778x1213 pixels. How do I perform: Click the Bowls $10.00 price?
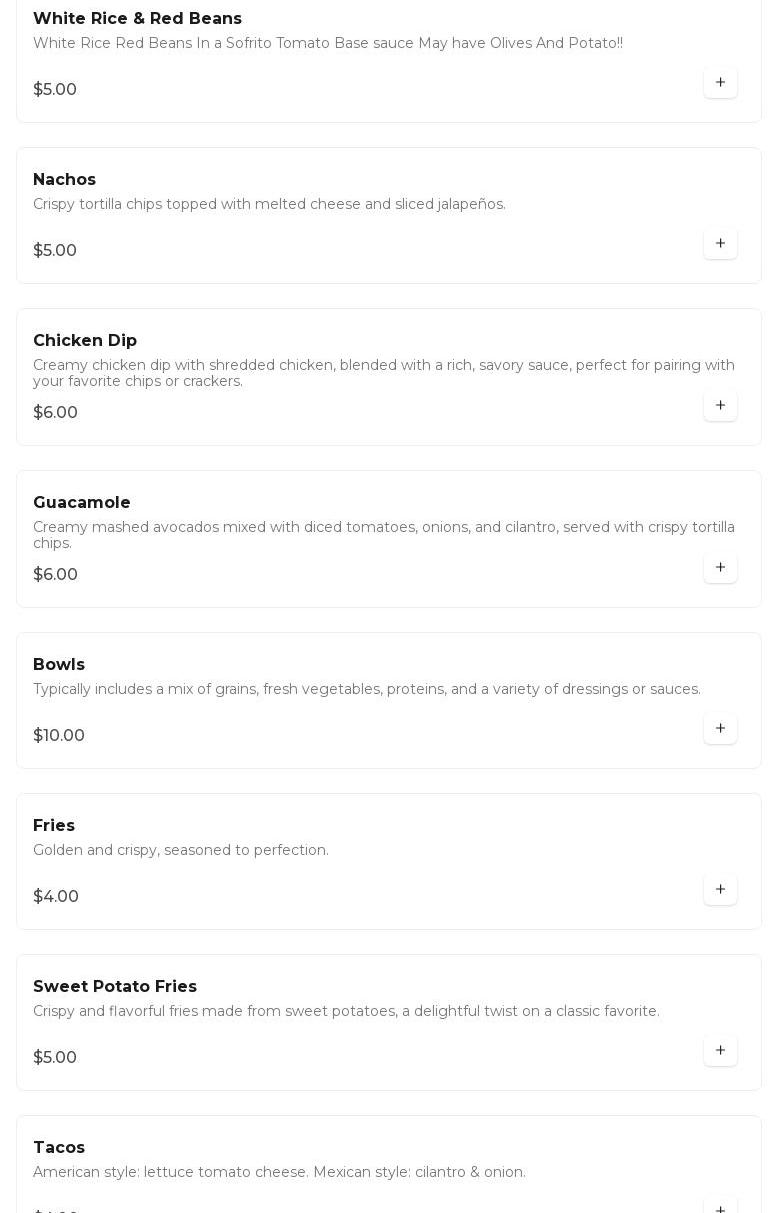click(x=59, y=736)
